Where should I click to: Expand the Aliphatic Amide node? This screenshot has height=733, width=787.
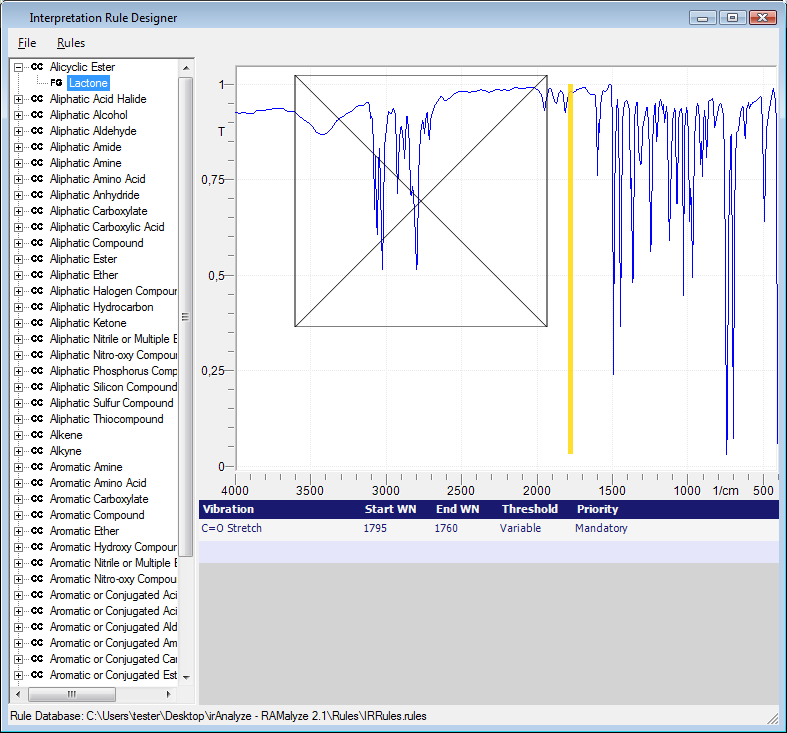tap(19, 147)
